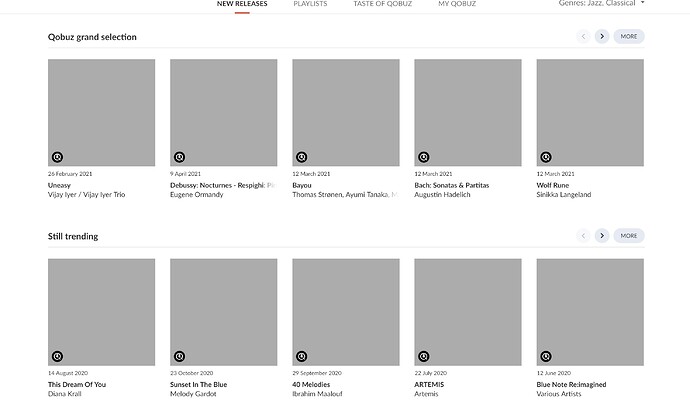
Task: Click the Bayou album title
Action: [x=302, y=185]
